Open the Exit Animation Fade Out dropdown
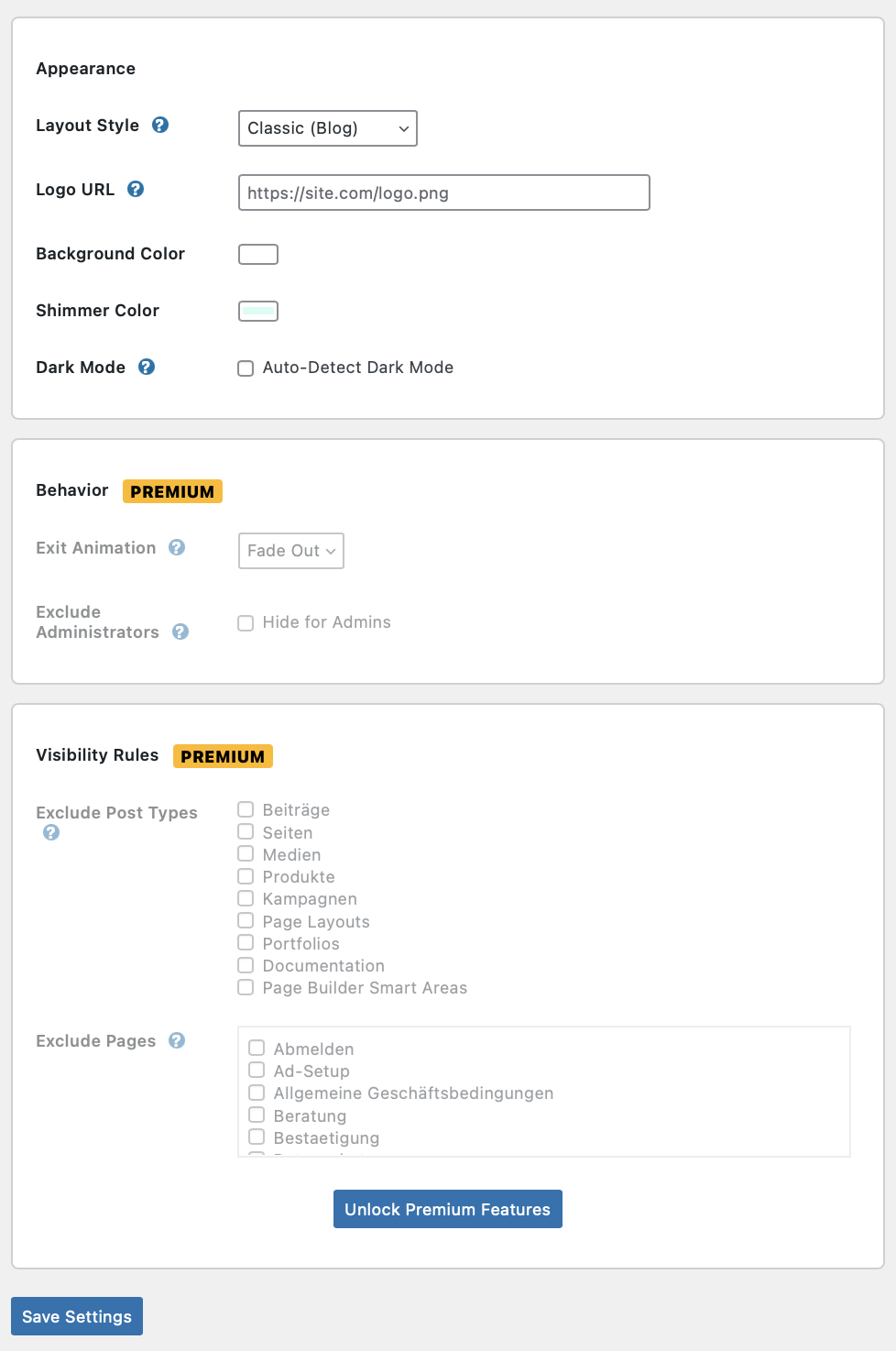This screenshot has width=896, height=1351. click(290, 551)
